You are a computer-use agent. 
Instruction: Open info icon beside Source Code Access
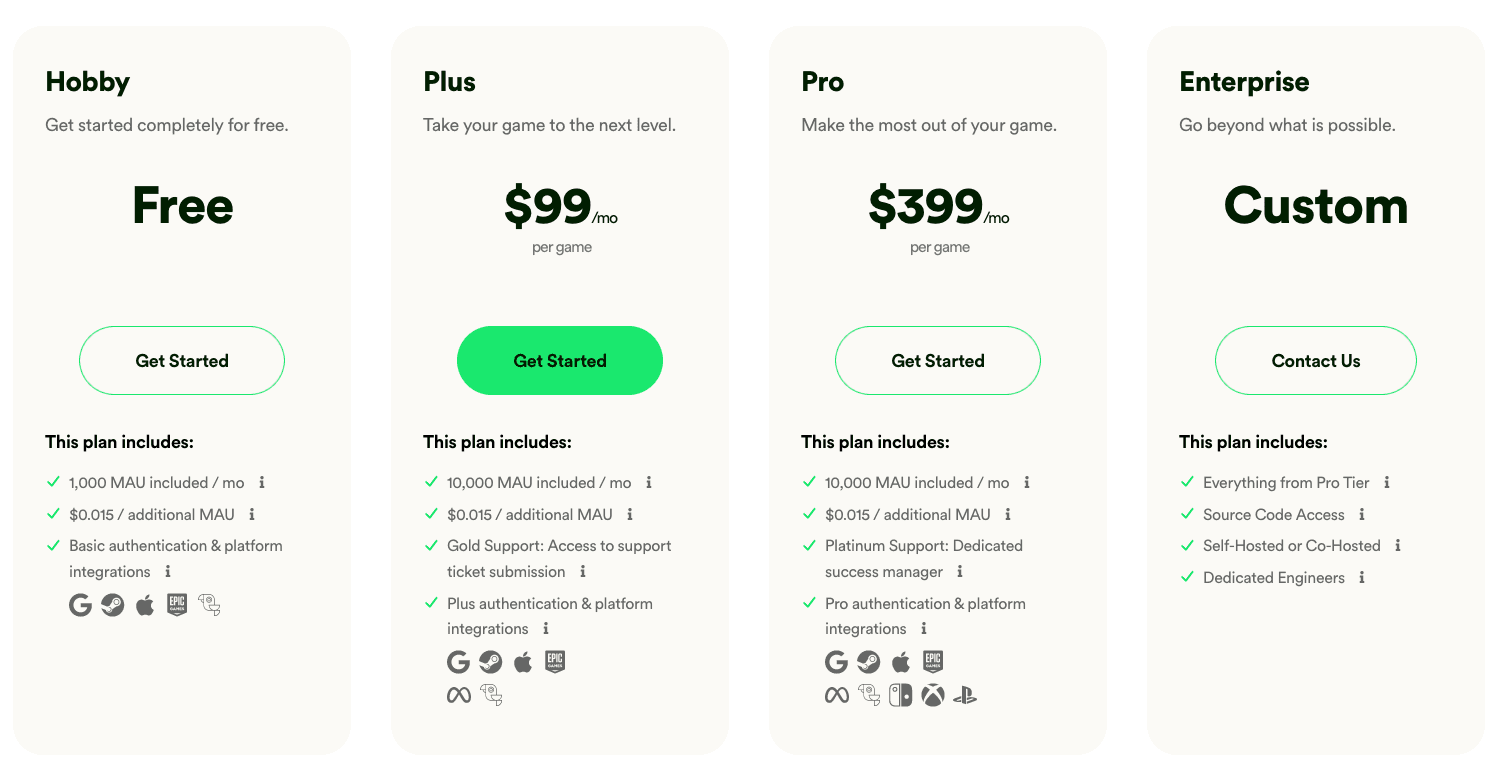[1362, 514]
